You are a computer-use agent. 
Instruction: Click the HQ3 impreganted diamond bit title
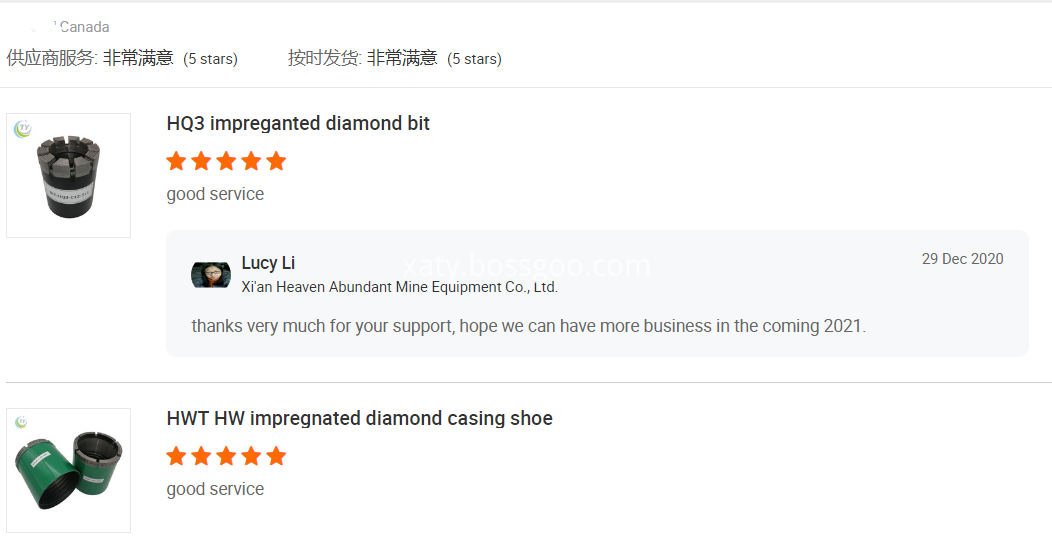[x=298, y=124]
